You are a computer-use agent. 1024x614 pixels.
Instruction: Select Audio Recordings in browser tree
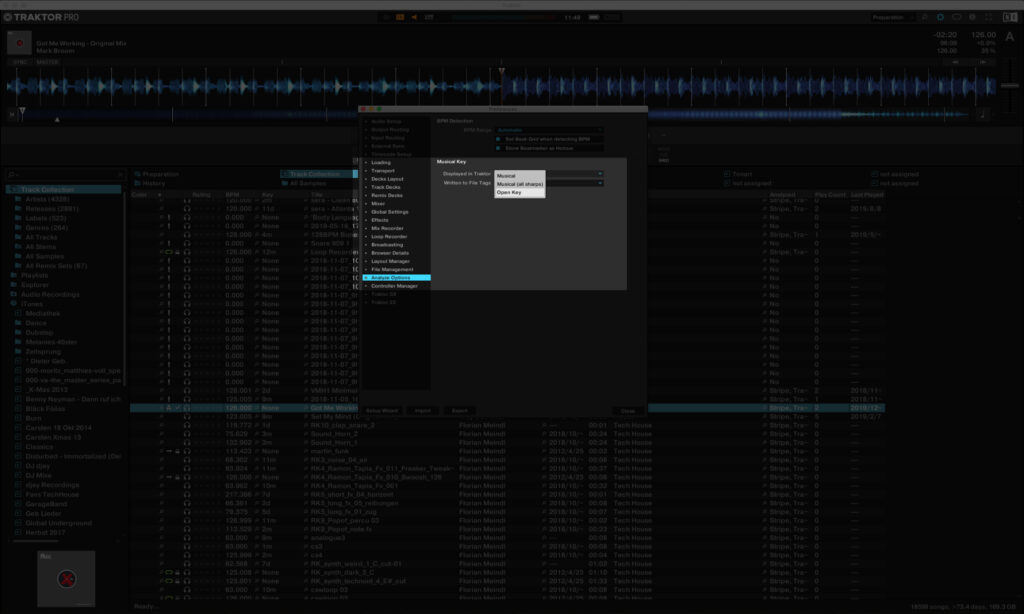50,295
